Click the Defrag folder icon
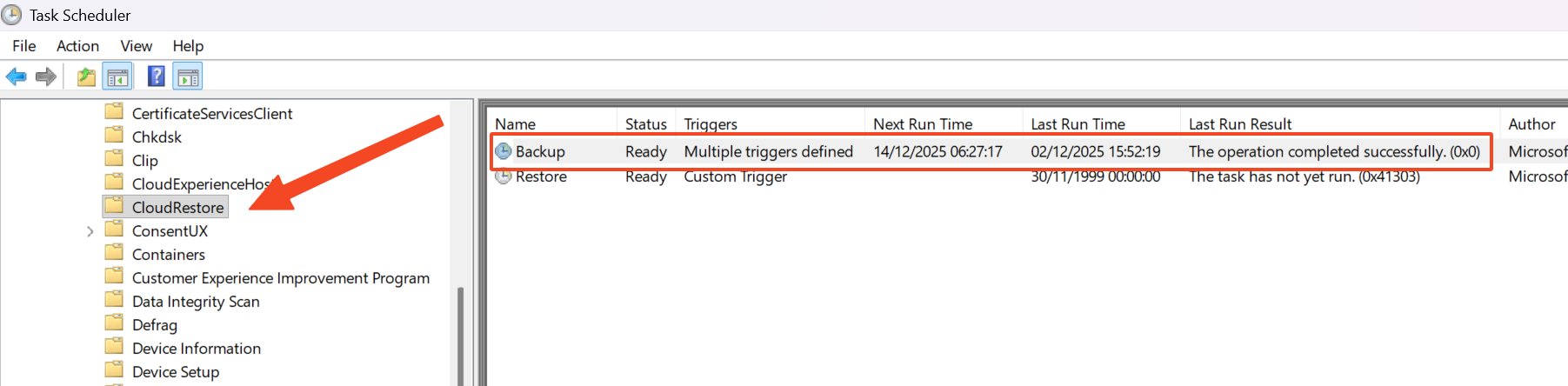The image size is (1568, 386). (114, 323)
